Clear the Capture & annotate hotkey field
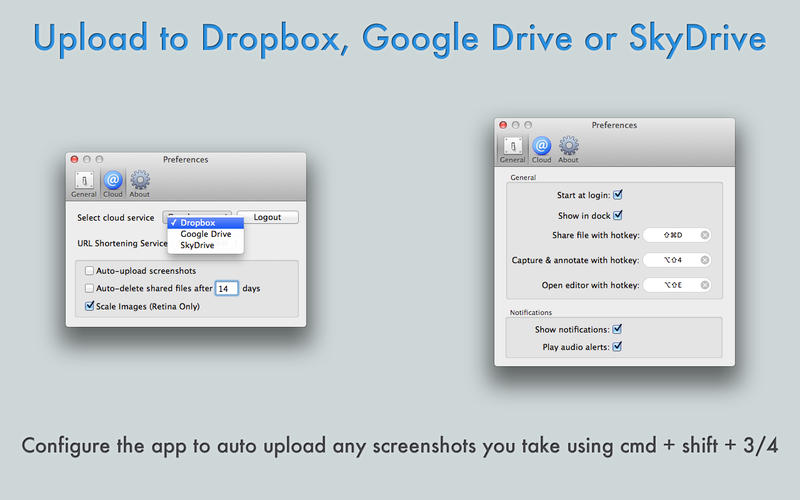The height and width of the screenshot is (500, 800). click(x=705, y=260)
